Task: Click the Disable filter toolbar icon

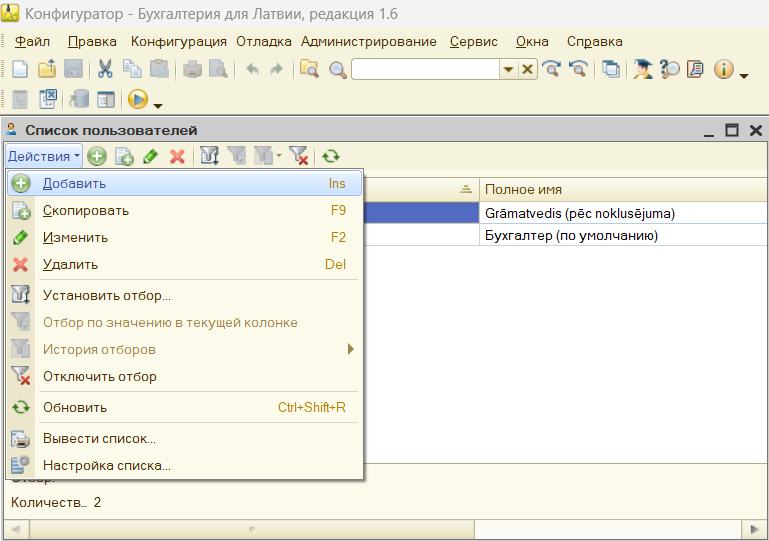Action: pyautogui.click(x=298, y=156)
